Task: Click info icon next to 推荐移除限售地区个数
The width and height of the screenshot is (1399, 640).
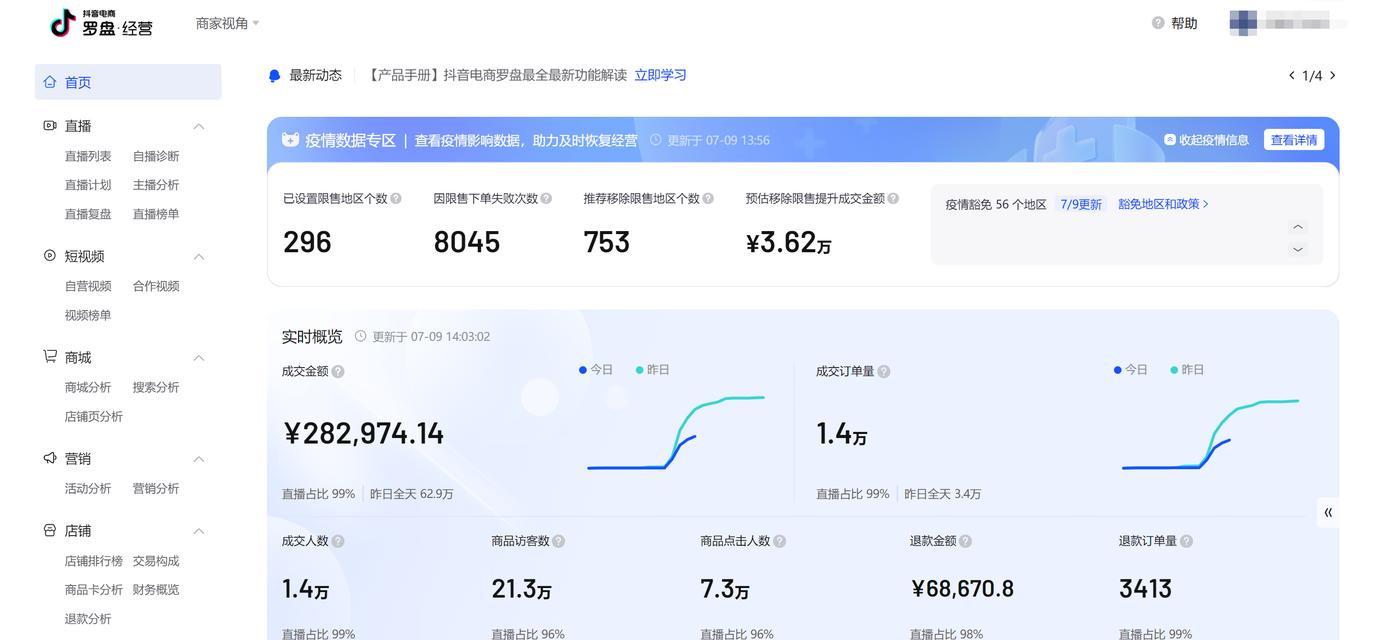Action: [x=708, y=198]
